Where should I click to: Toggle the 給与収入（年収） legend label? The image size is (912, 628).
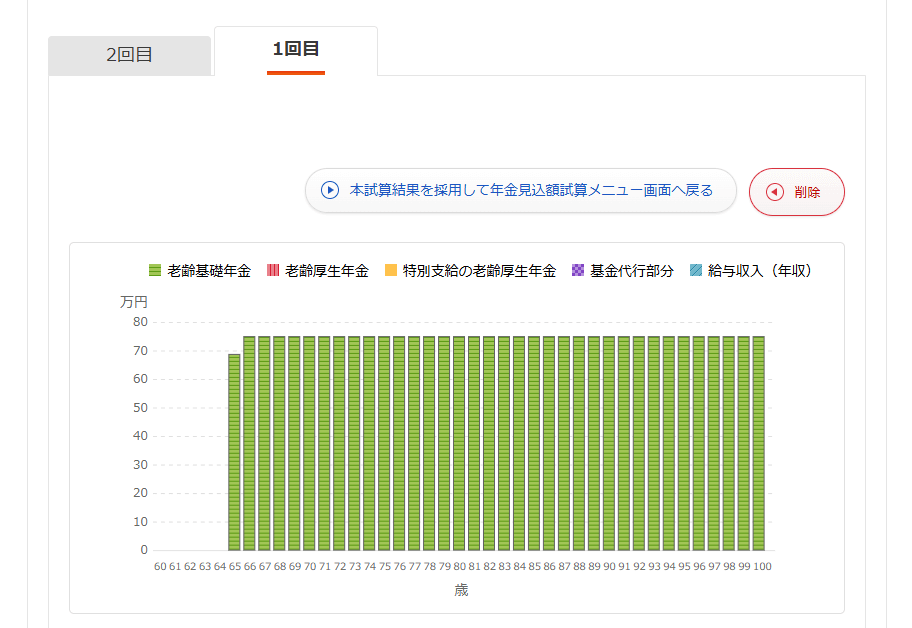click(x=759, y=271)
